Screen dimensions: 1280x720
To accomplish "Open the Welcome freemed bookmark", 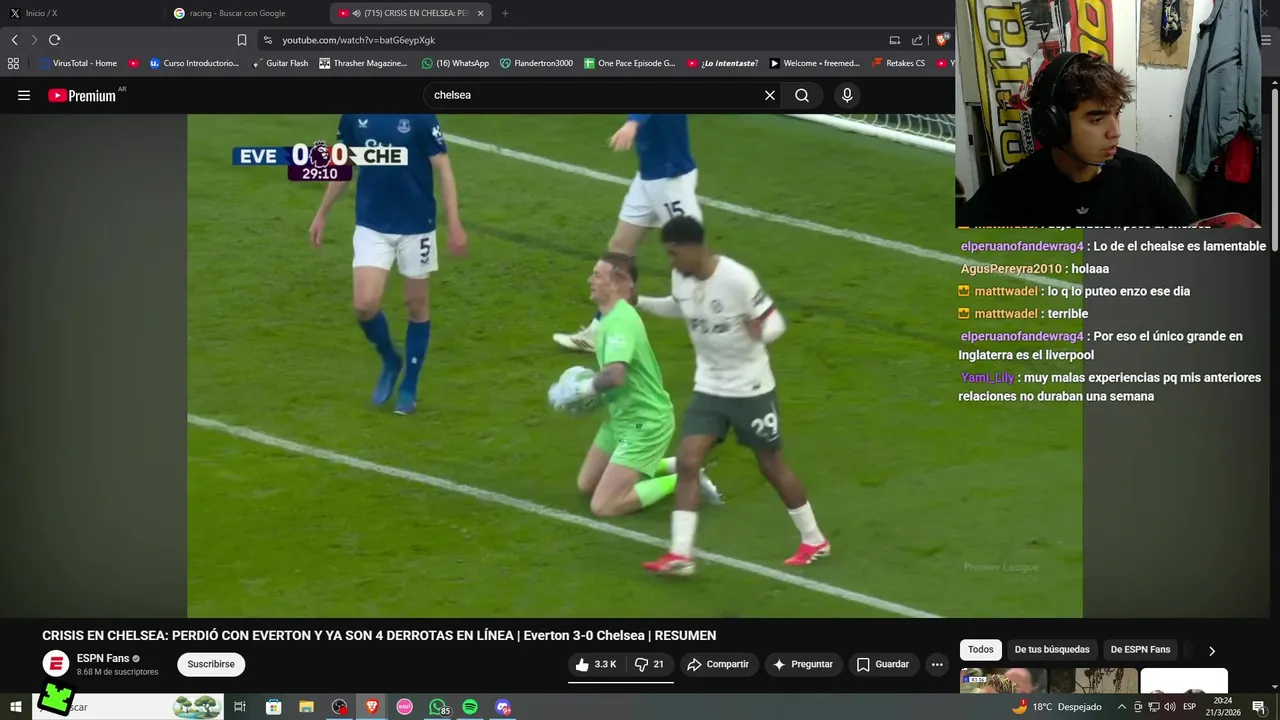I will tap(814, 63).
